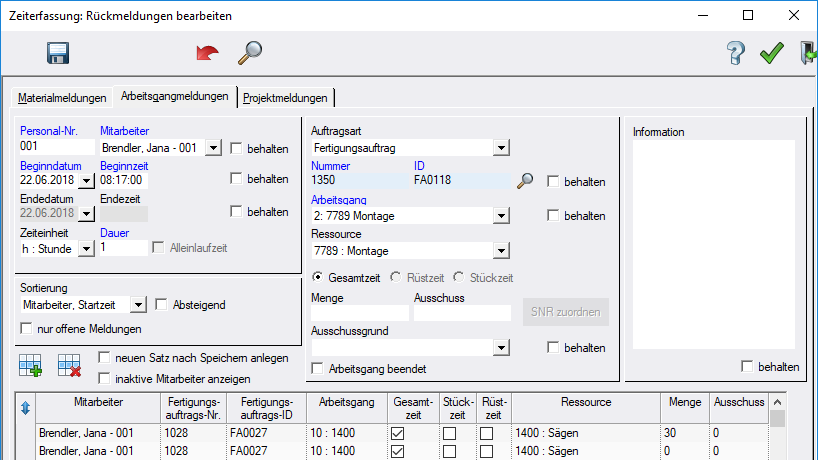818x460 pixels.
Task: Open search with toolbar magnifier icon
Action: (249, 53)
